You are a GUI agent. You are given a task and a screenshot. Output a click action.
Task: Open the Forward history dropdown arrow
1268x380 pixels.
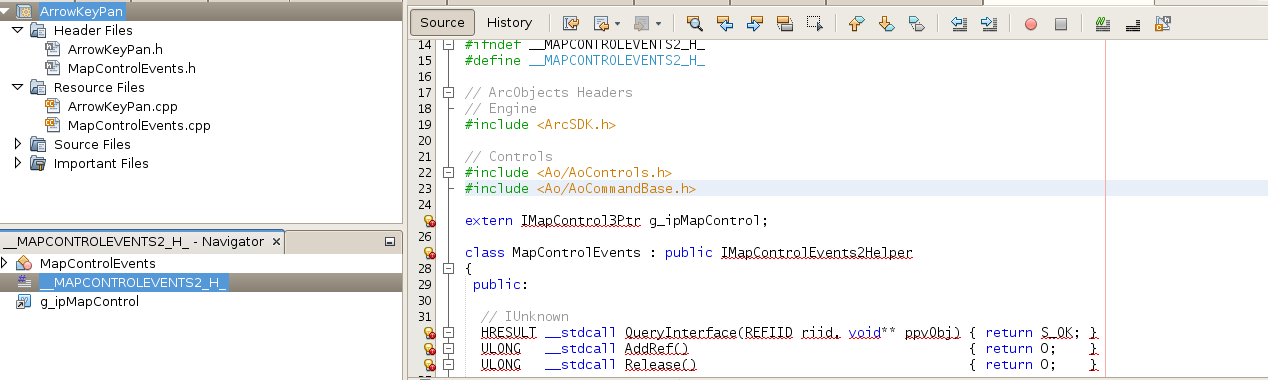point(658,23)
